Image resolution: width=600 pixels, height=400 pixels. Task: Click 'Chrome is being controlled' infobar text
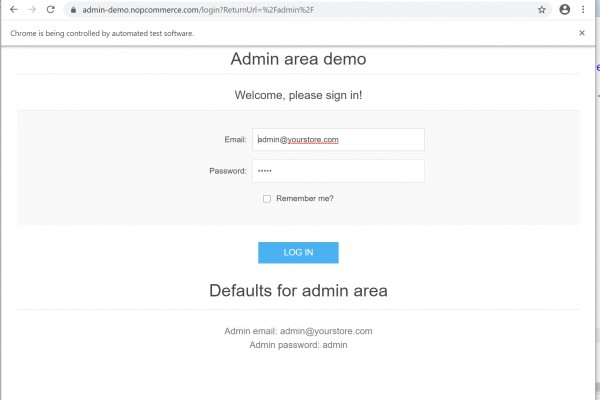pos(102,33)
